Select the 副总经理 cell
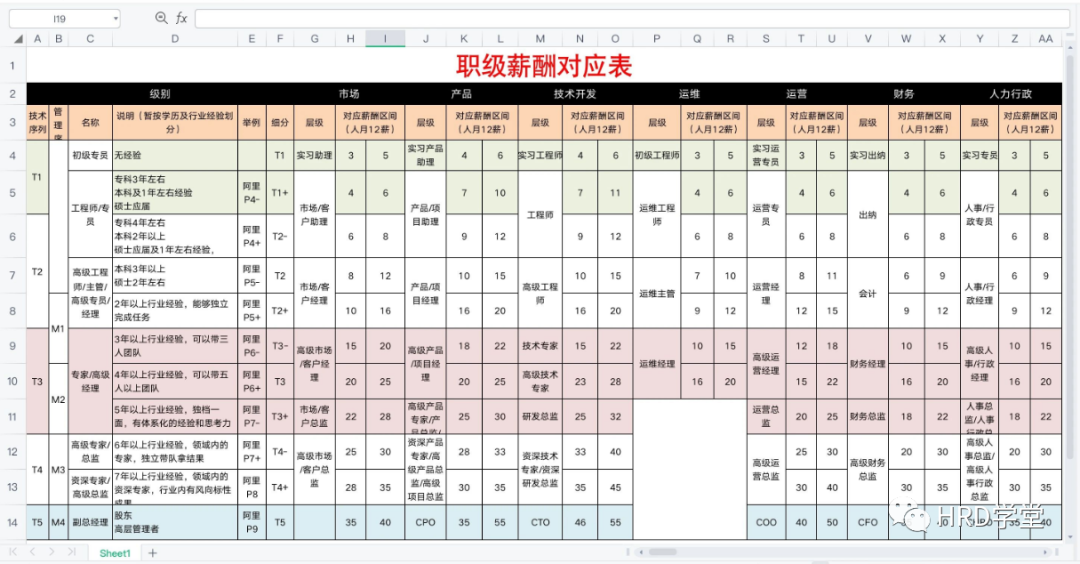Image resolution: width=1080 pixels, height=564 pixels. (x=90, y=522)
